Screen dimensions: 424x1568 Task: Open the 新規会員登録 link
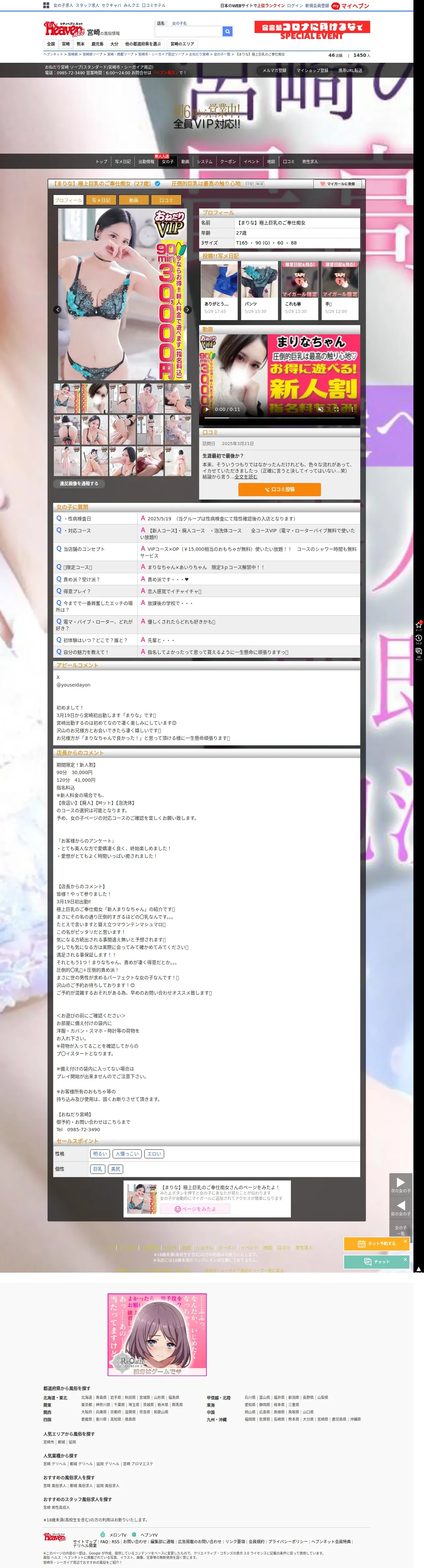(x=317, y=6)
